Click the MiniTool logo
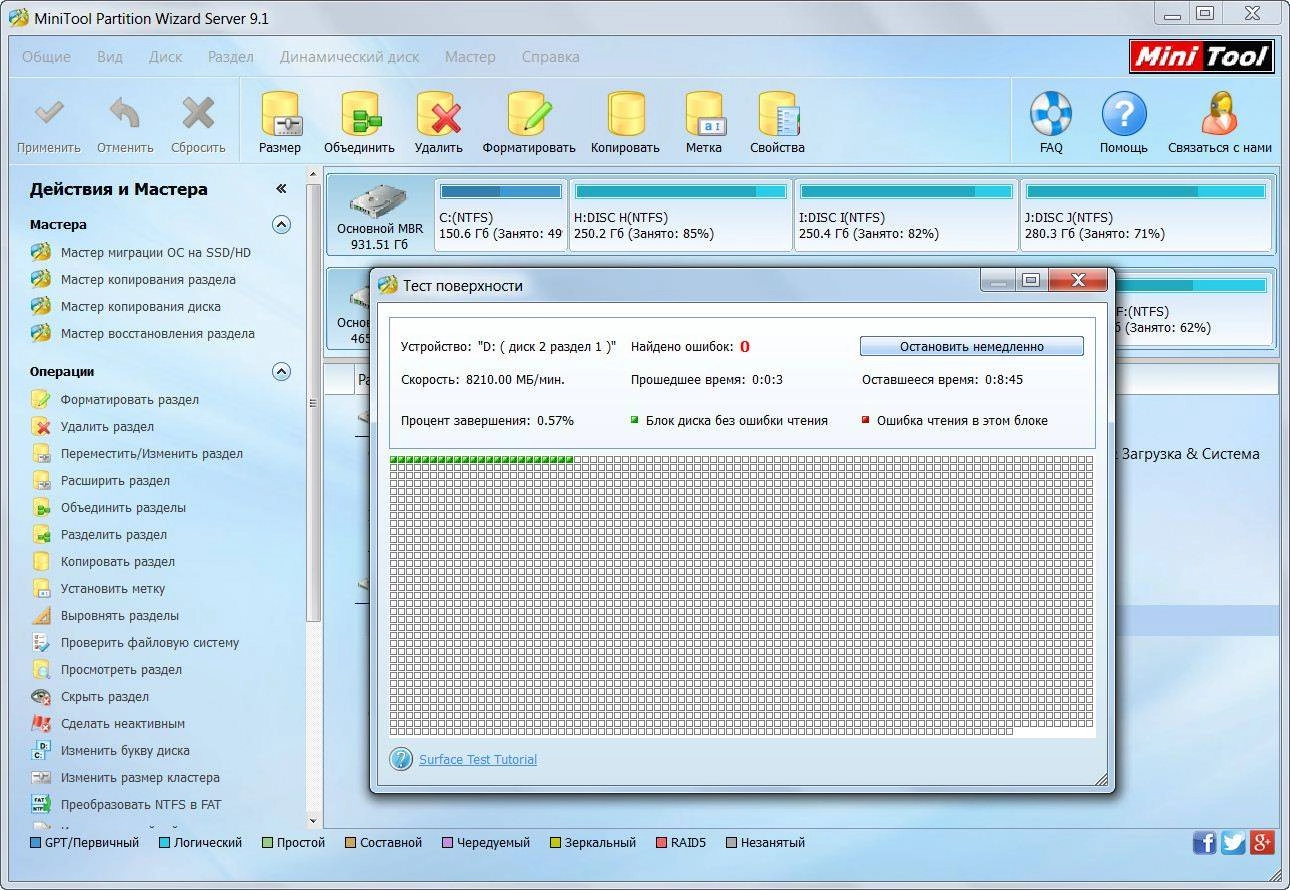Screen dimensions: 1290x890 [x=1202, y=57]
